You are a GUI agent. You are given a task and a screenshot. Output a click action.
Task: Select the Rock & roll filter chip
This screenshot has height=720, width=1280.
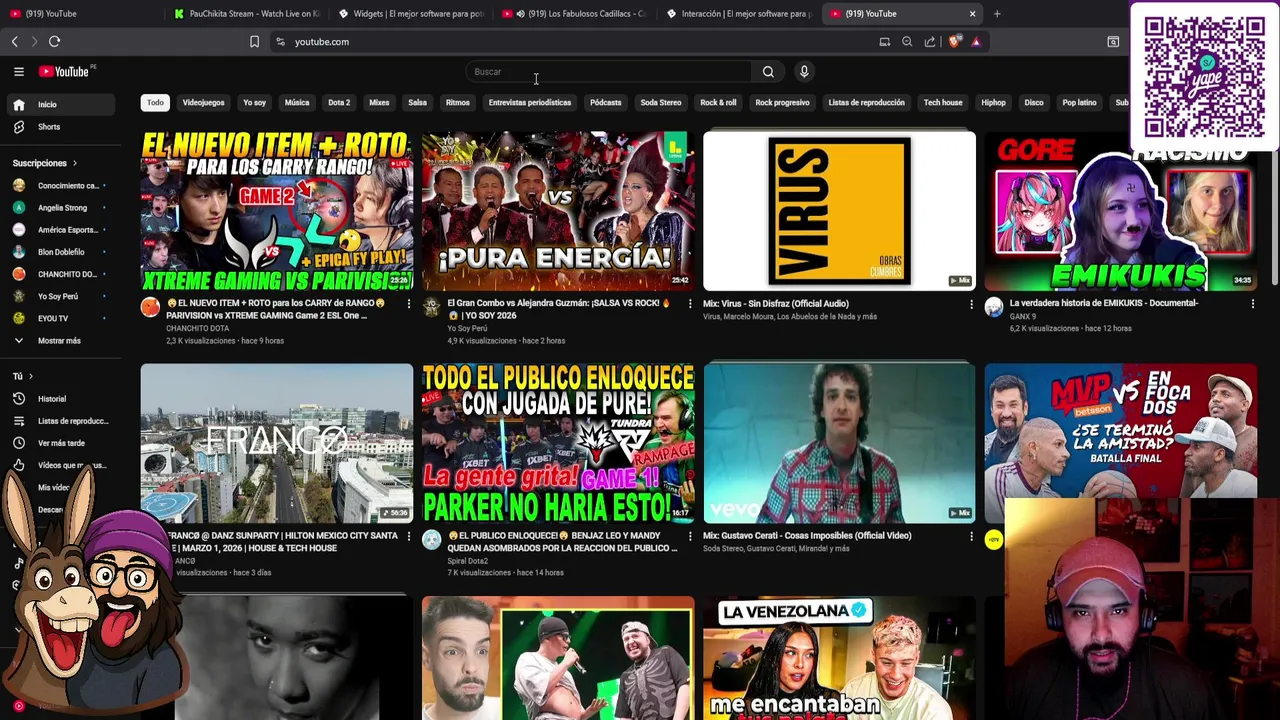718,103
